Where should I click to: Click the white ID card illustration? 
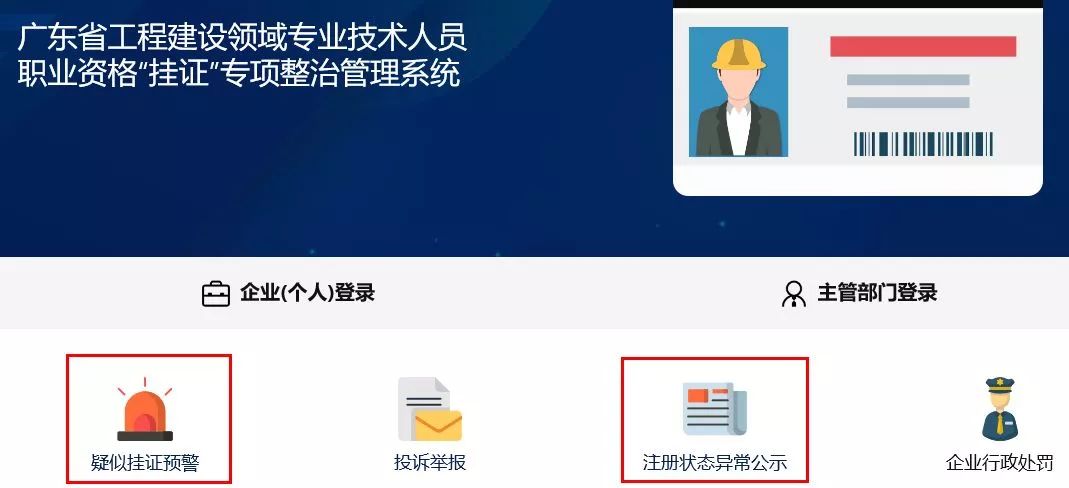858,99
